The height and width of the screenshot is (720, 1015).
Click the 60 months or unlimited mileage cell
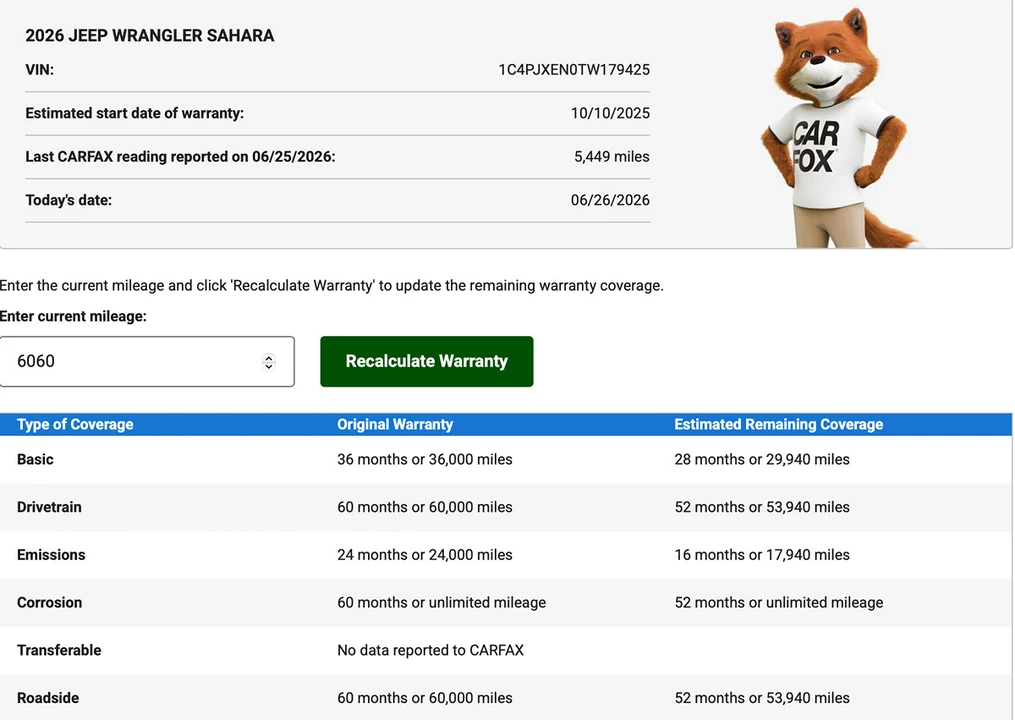click(x=441, y=603)
